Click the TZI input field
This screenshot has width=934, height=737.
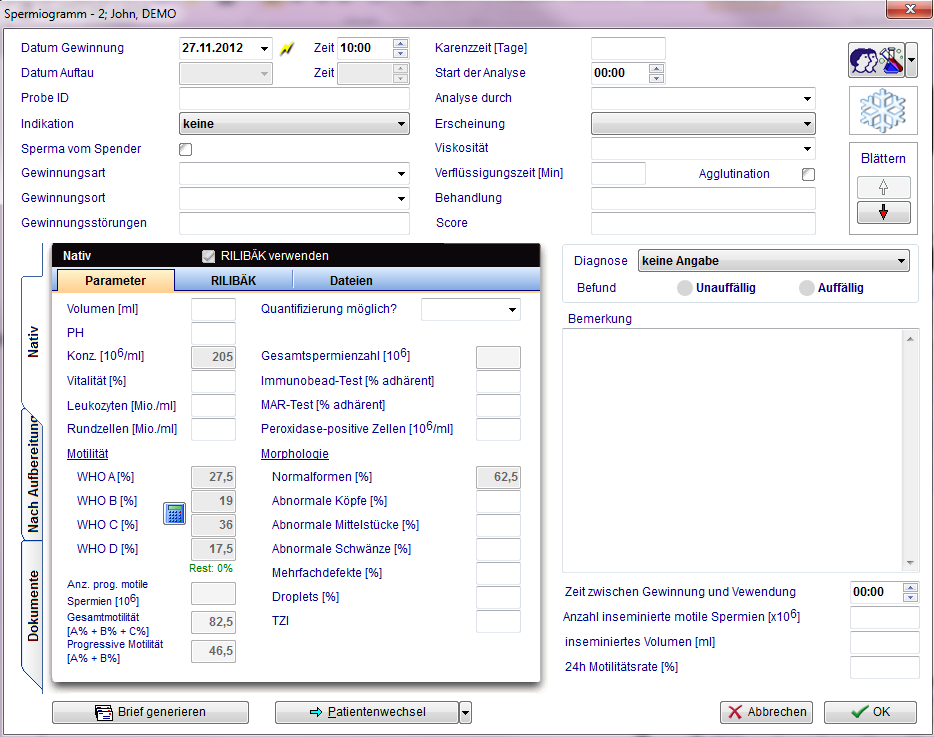click(499, 621)
